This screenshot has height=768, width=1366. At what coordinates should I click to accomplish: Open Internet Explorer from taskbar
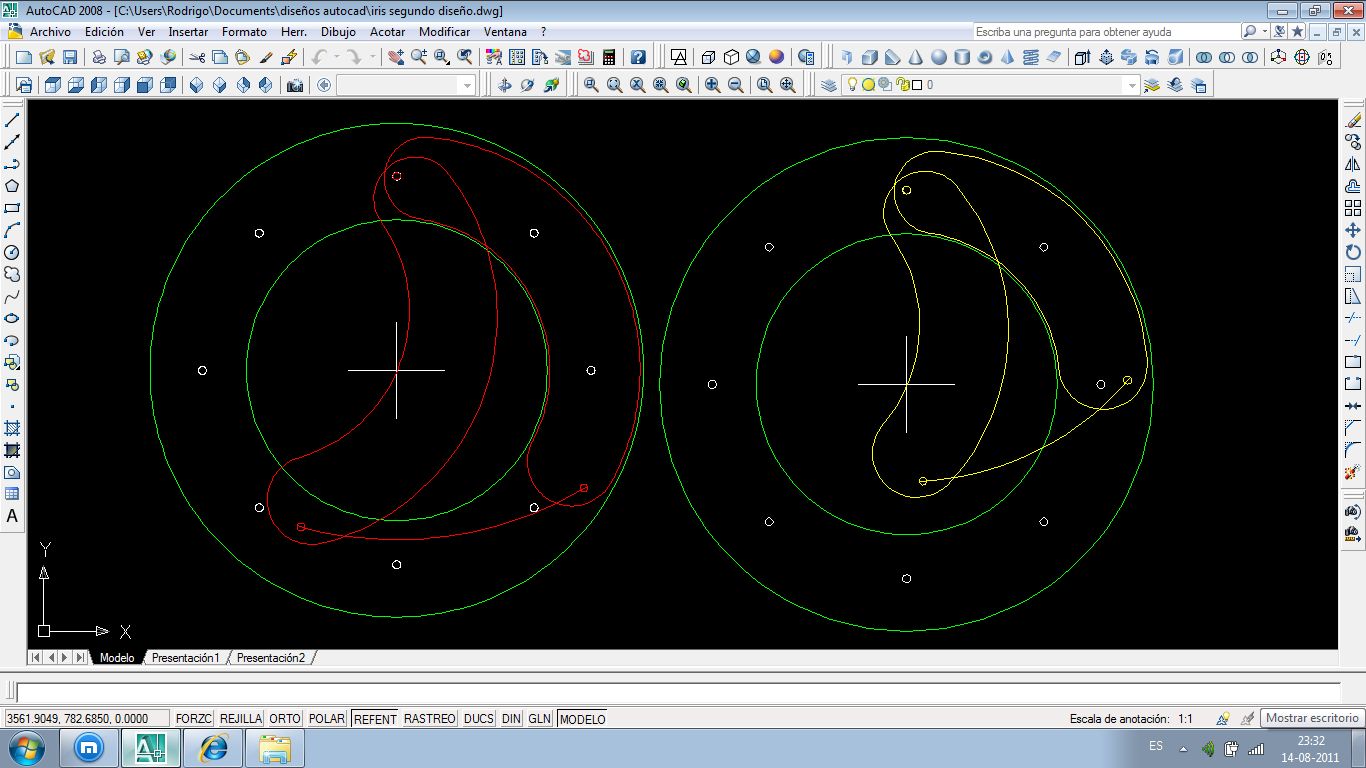[x=213, y=748]
